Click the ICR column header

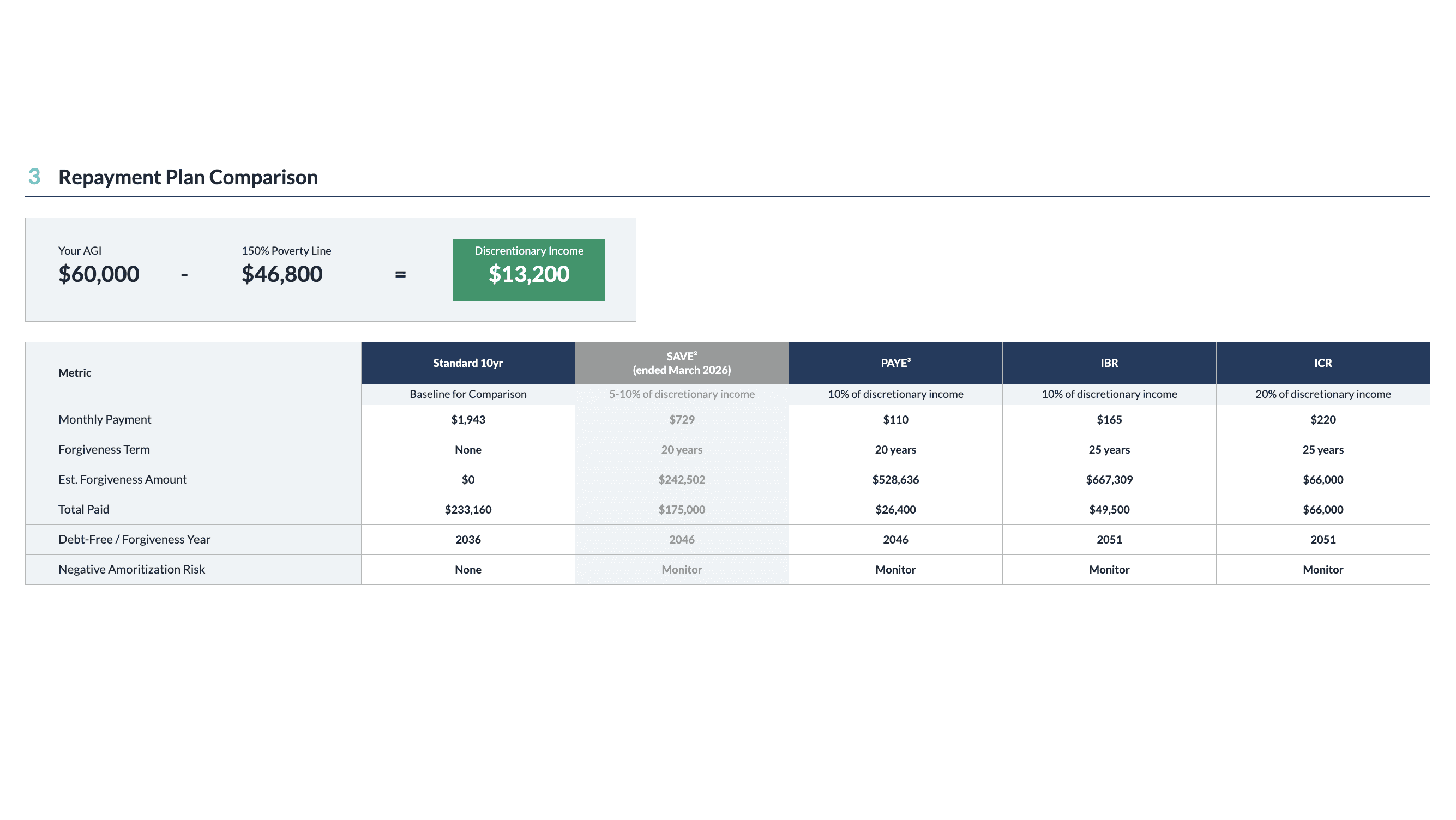[x=1322, y=363]
